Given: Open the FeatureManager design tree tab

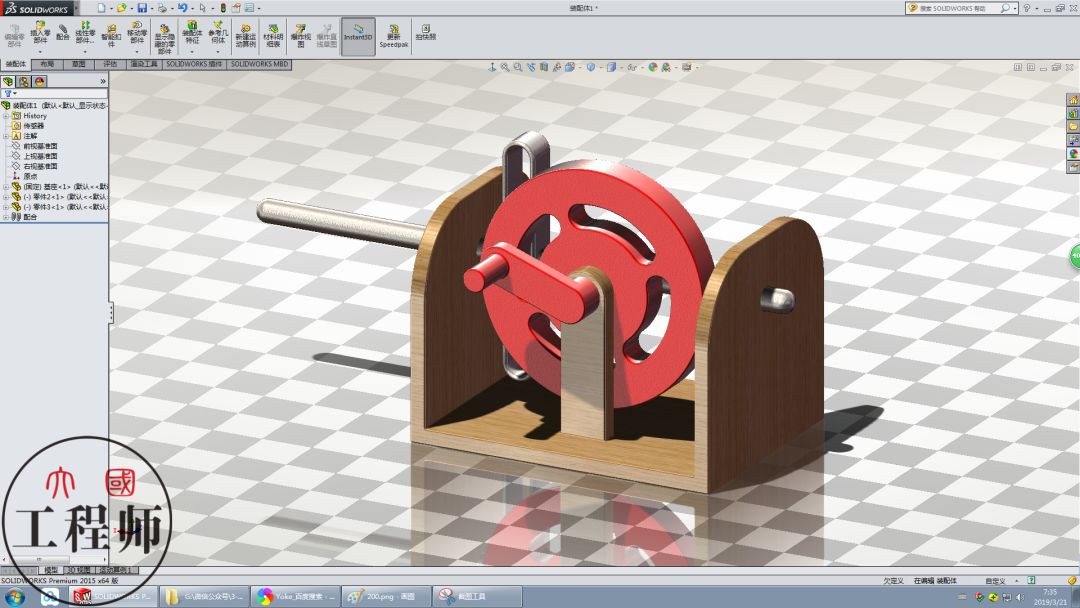Looking at the screenshot, I should coord(8,81).
